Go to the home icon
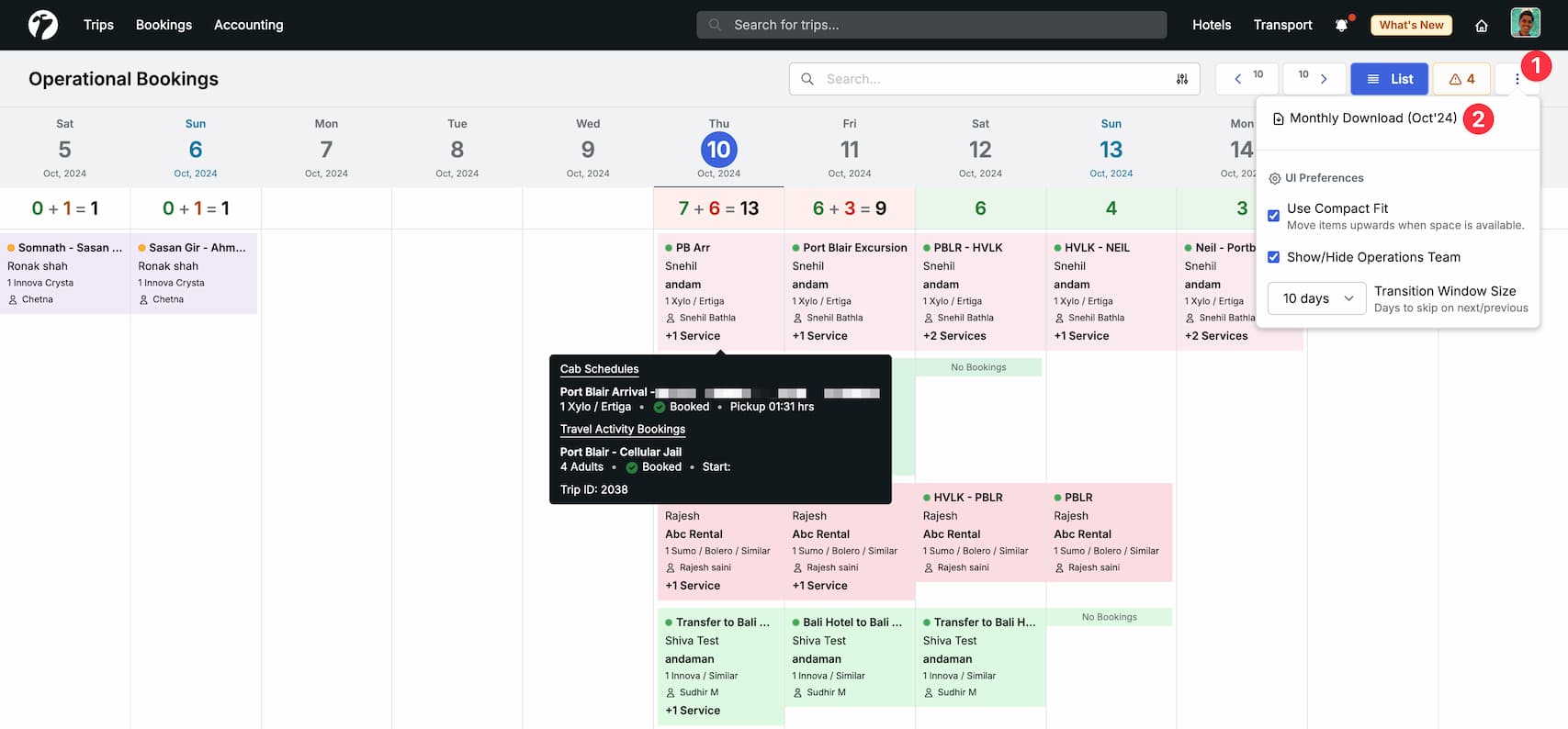Viewport: 1568px width, 729px height. [x=1481, y=26]
